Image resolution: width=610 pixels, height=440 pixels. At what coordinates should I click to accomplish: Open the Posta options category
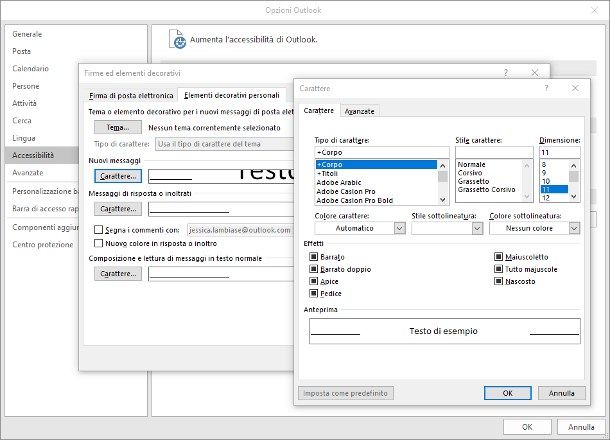[x=21, y=51]
